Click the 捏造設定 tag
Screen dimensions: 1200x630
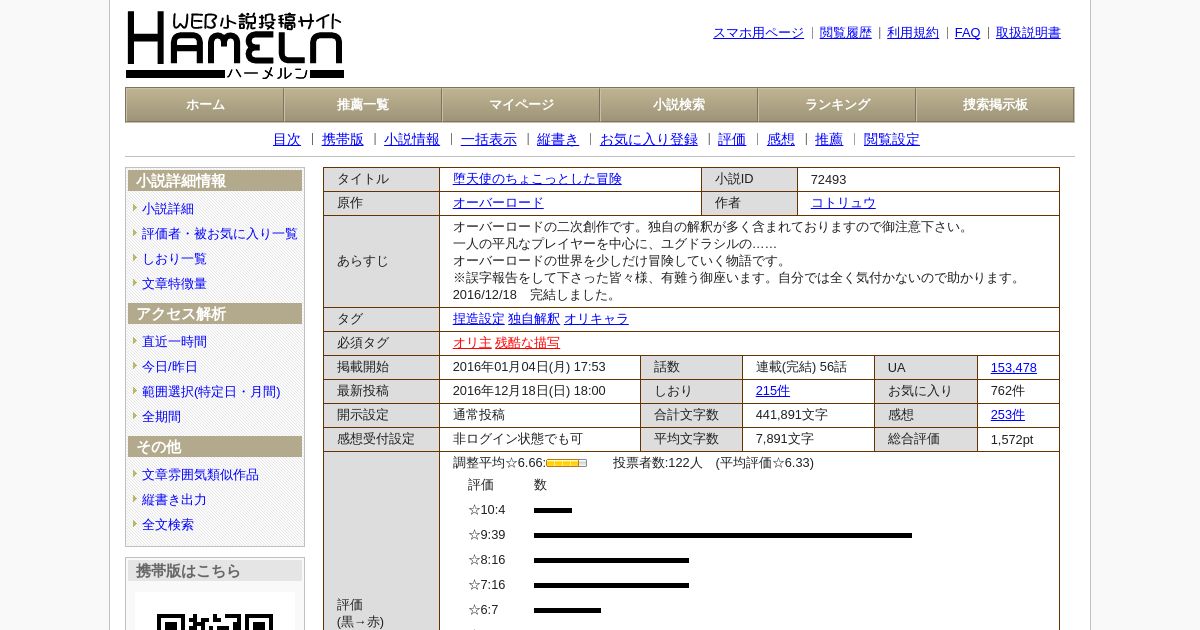click(479, 319)
